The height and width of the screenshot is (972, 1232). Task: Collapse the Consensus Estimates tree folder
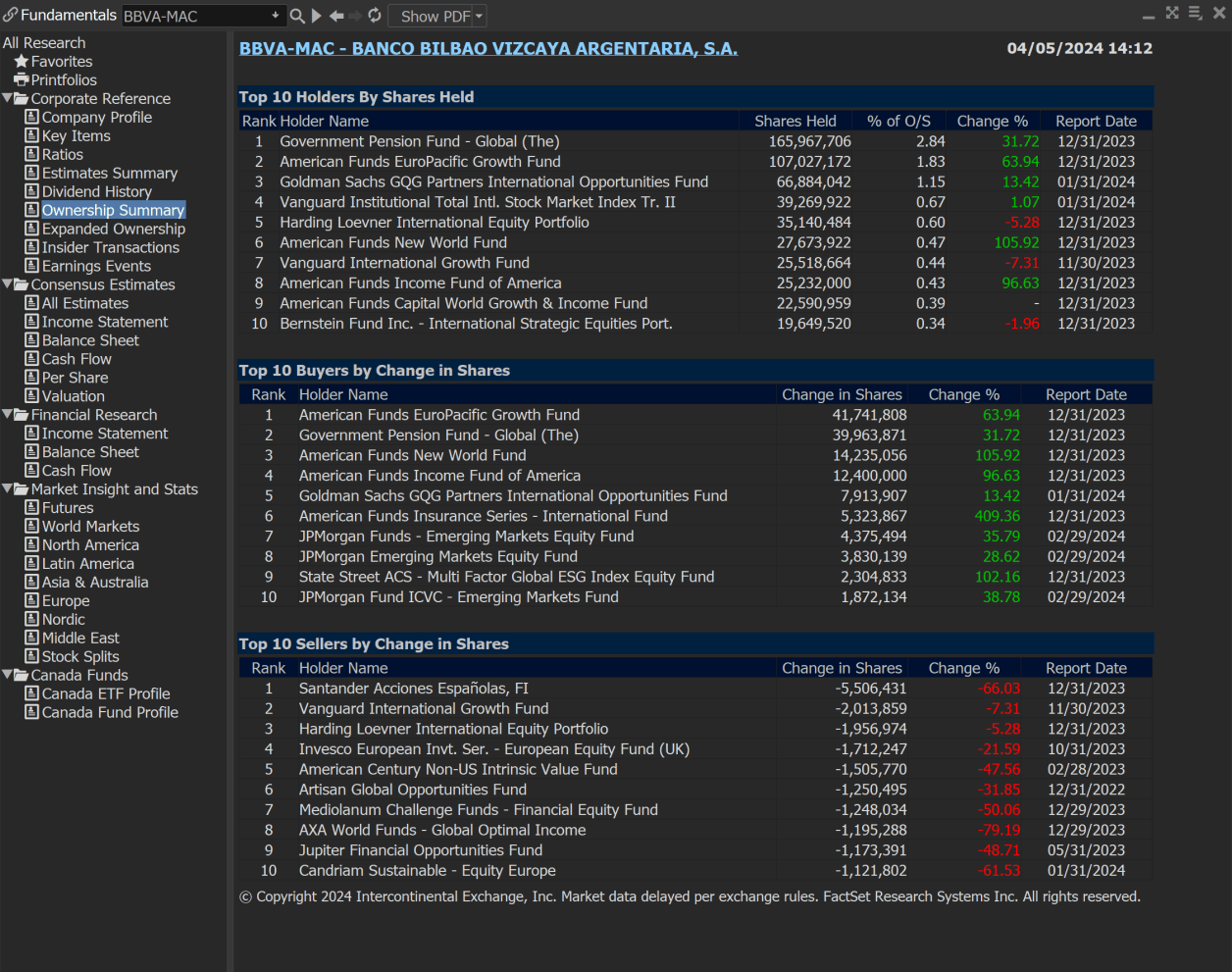coord(8,285)
